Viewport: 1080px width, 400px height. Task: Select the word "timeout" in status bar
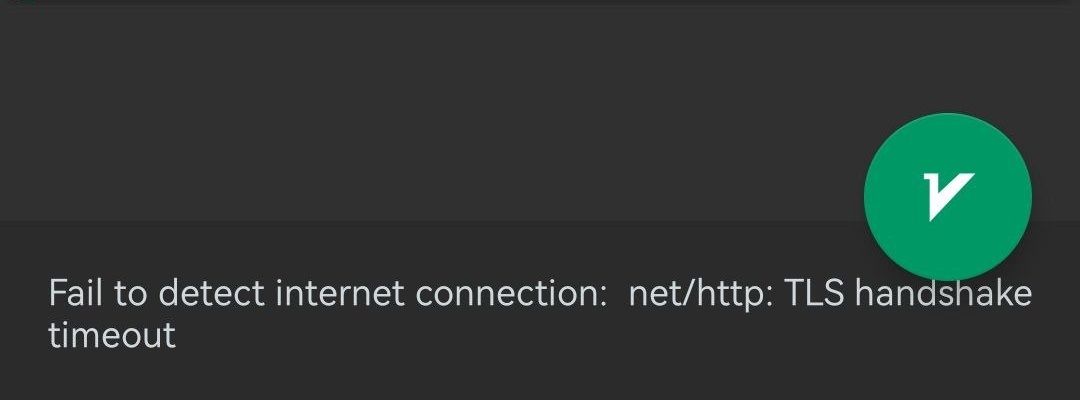coord(111,334)
